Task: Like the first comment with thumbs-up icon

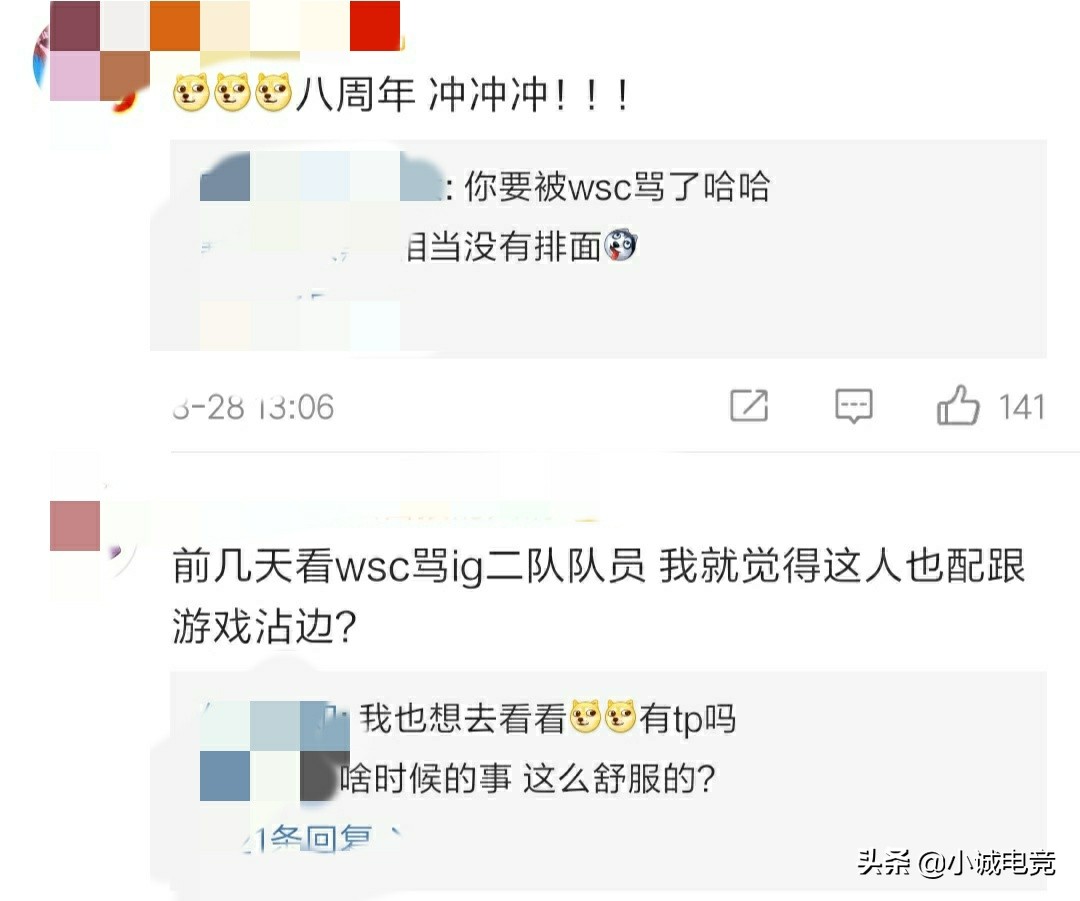Action: (x=957, y=404)
